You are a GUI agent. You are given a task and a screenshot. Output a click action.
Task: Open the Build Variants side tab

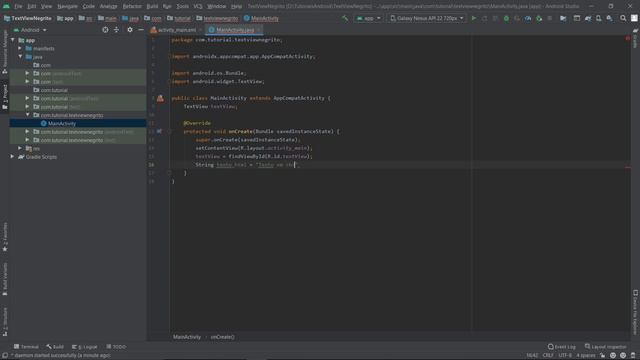pos(5,279)
